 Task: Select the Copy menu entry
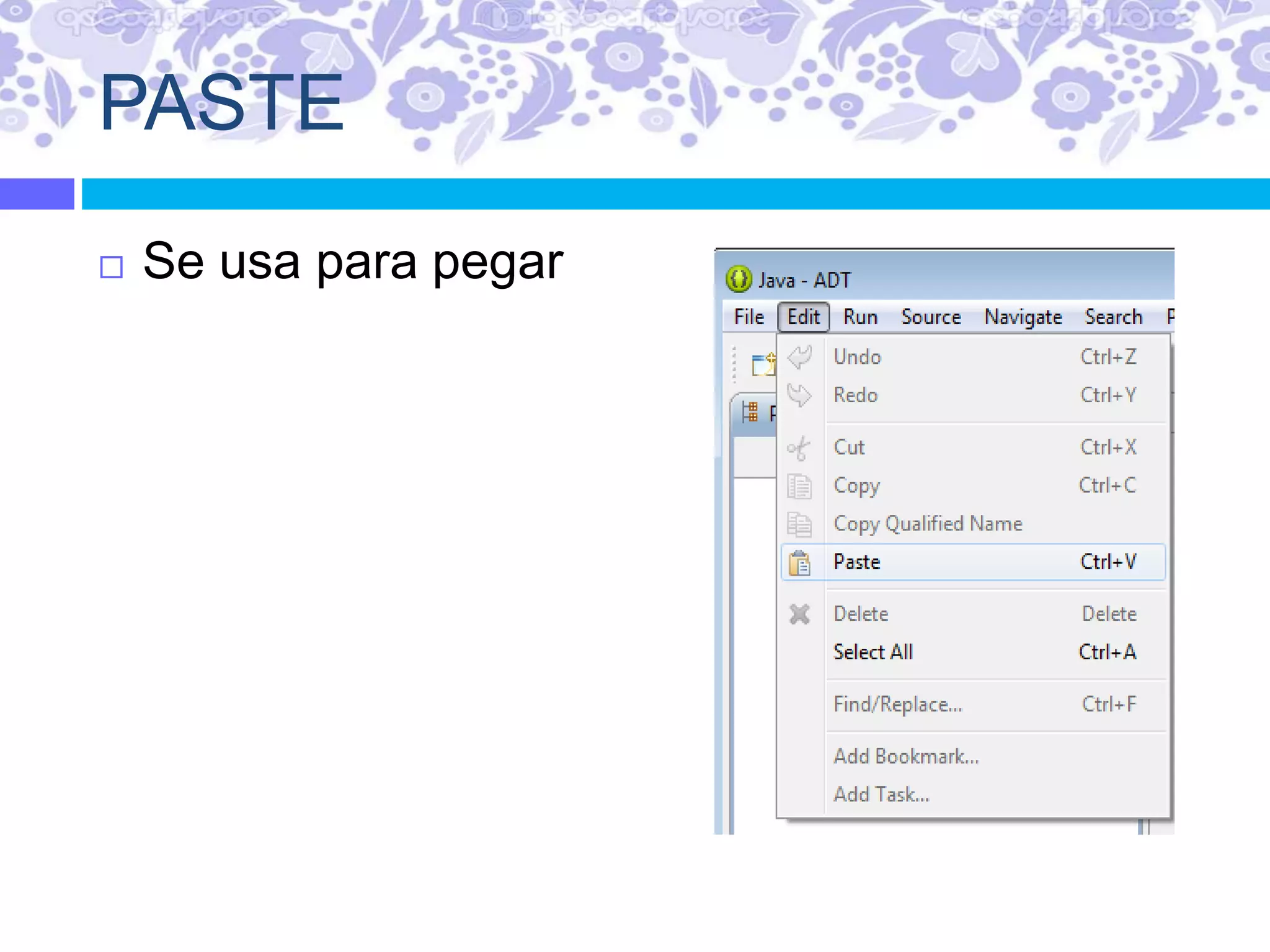974,485
